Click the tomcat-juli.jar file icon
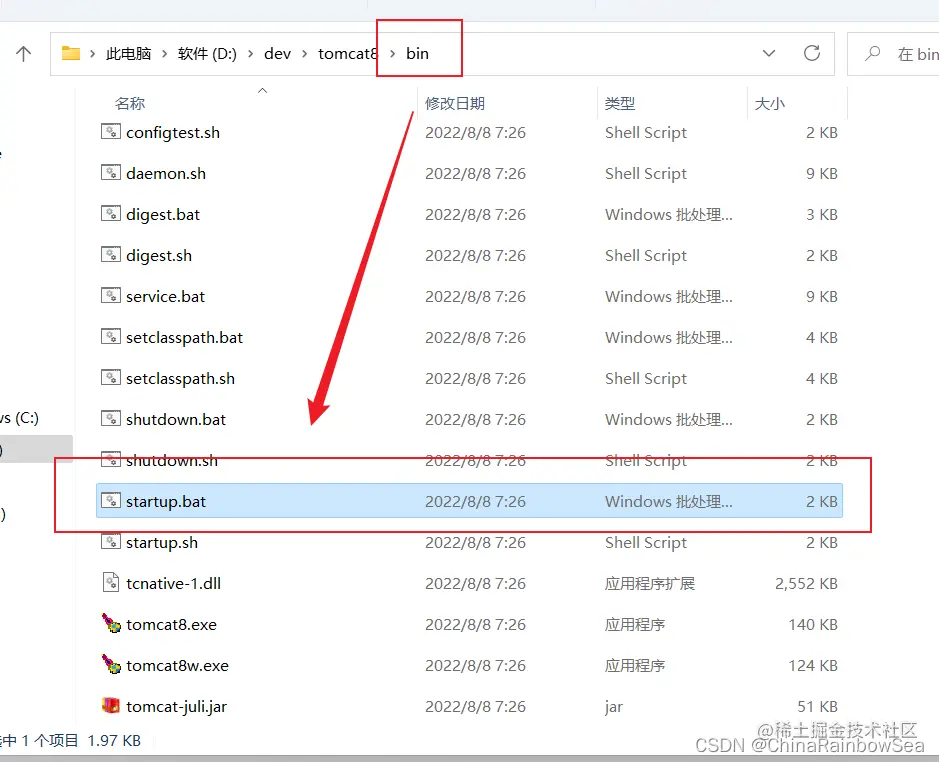Image resolution: width=939 pixels, height=762 pixels. [x=110, y=706]
